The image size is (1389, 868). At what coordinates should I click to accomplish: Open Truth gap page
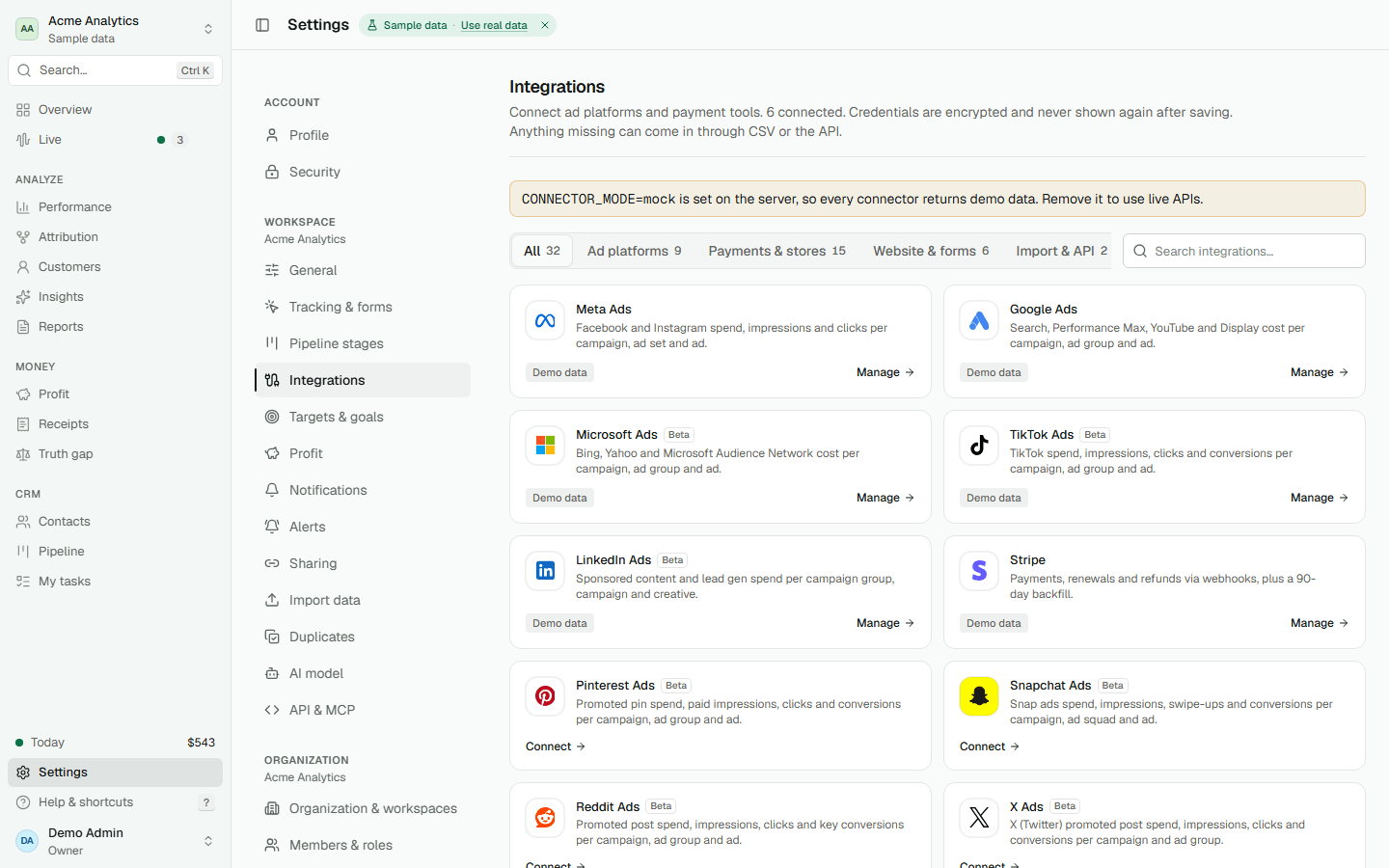115,454
